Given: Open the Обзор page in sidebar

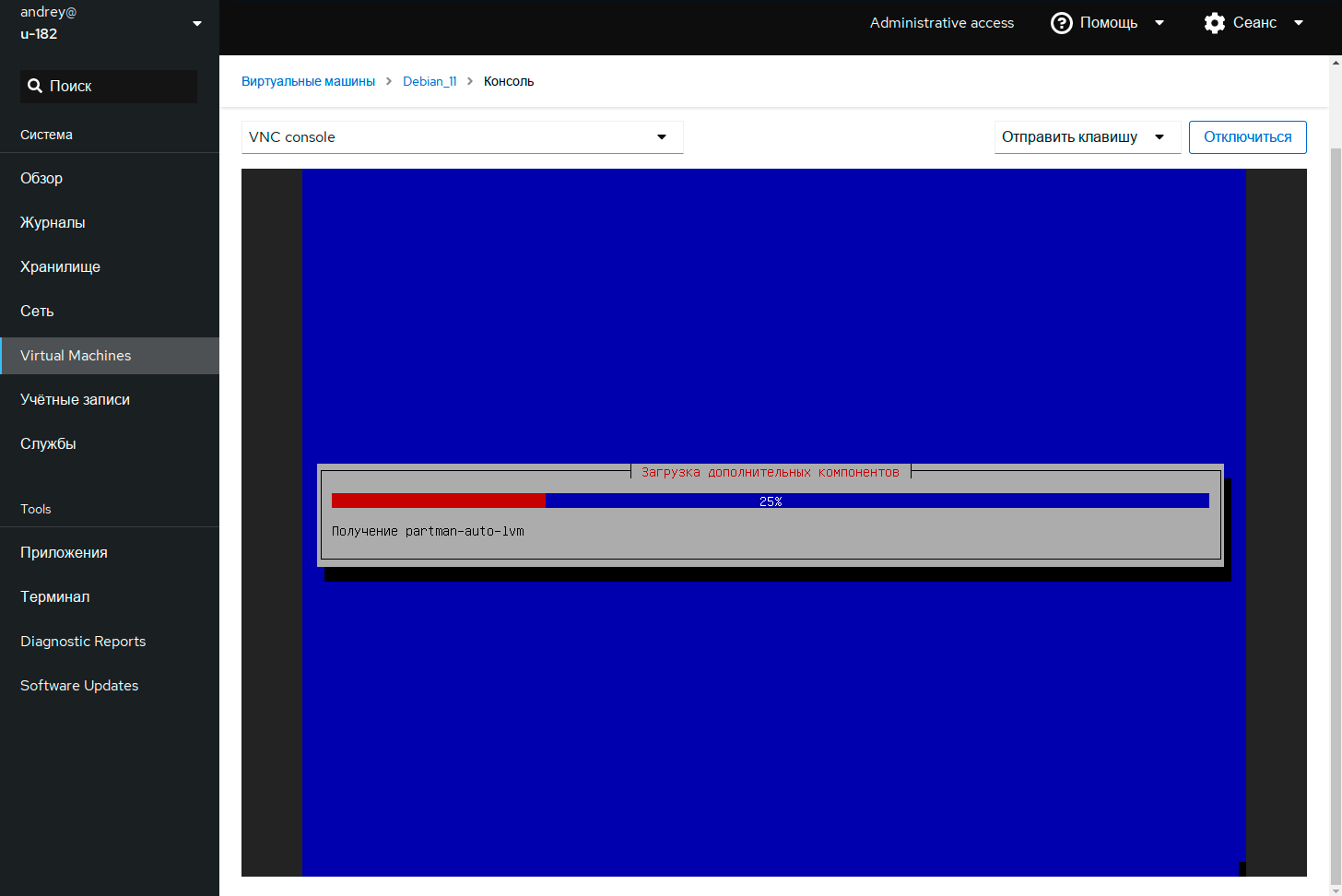Looking at the screenshot, I should (41, 178).
